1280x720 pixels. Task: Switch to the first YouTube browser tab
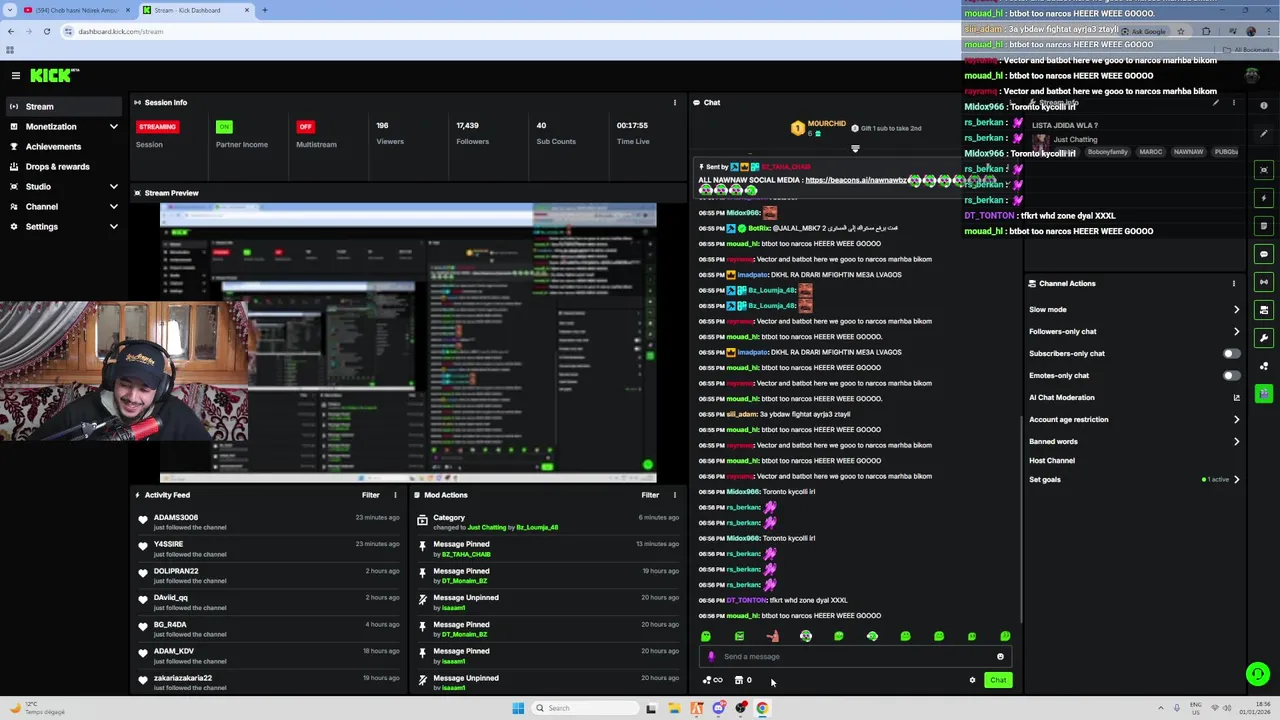[x=76, y=10]
